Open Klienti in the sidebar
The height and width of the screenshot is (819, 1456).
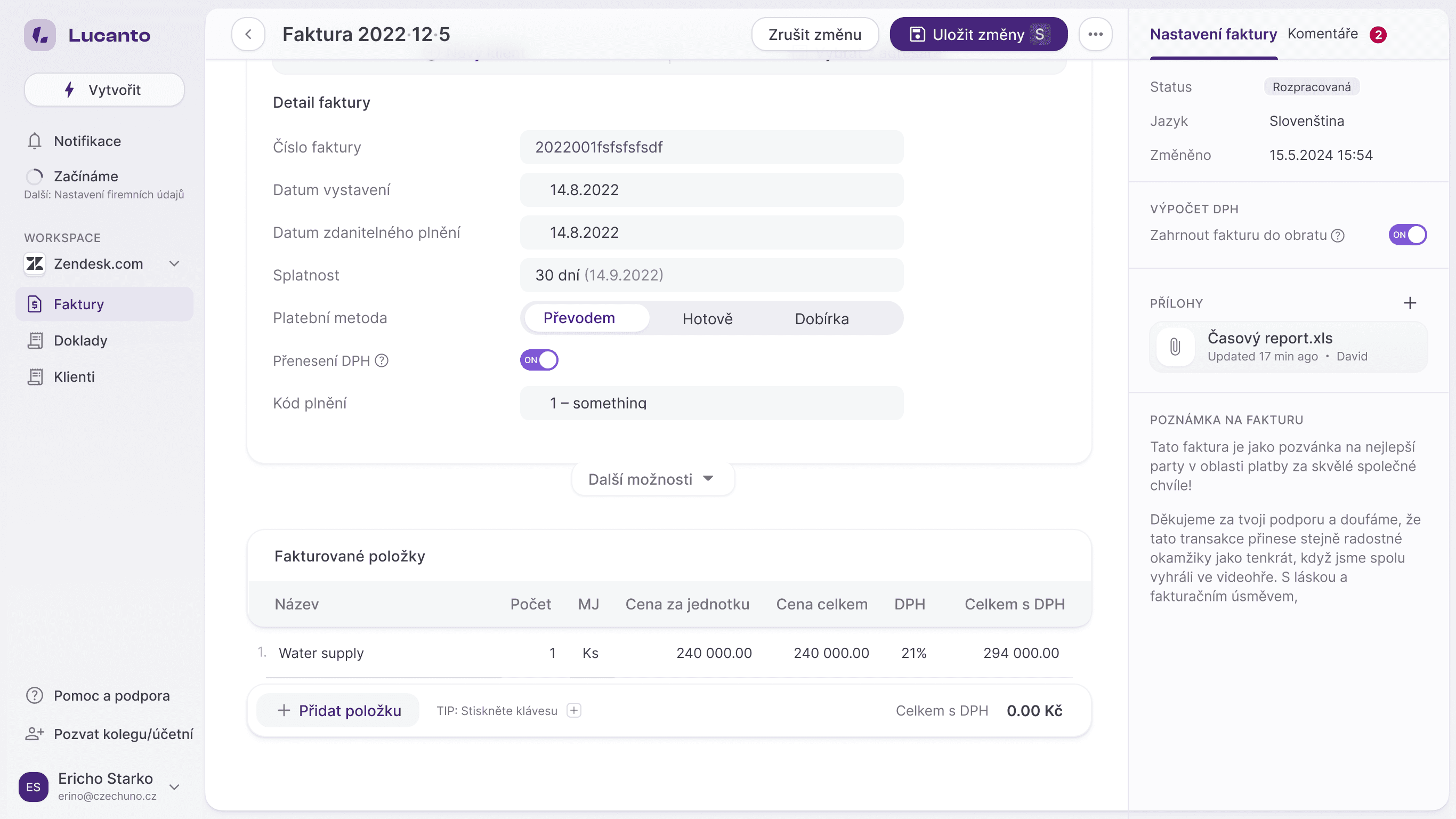point(74,376)
